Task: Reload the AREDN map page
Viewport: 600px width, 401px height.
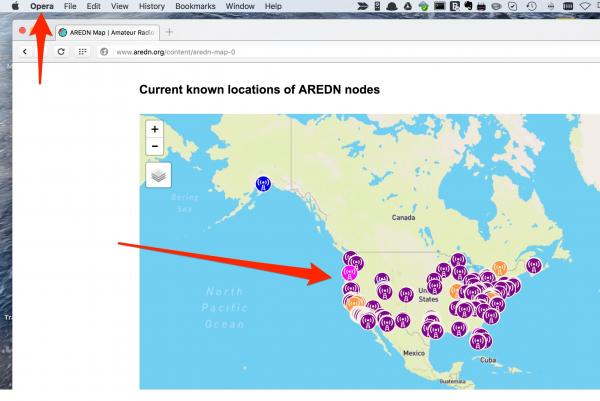Action: (61, 52)
